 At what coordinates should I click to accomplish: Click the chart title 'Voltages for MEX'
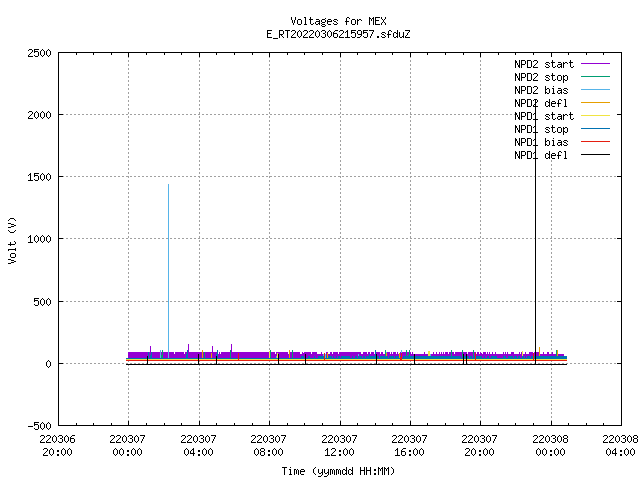click(x=338, y=21)
